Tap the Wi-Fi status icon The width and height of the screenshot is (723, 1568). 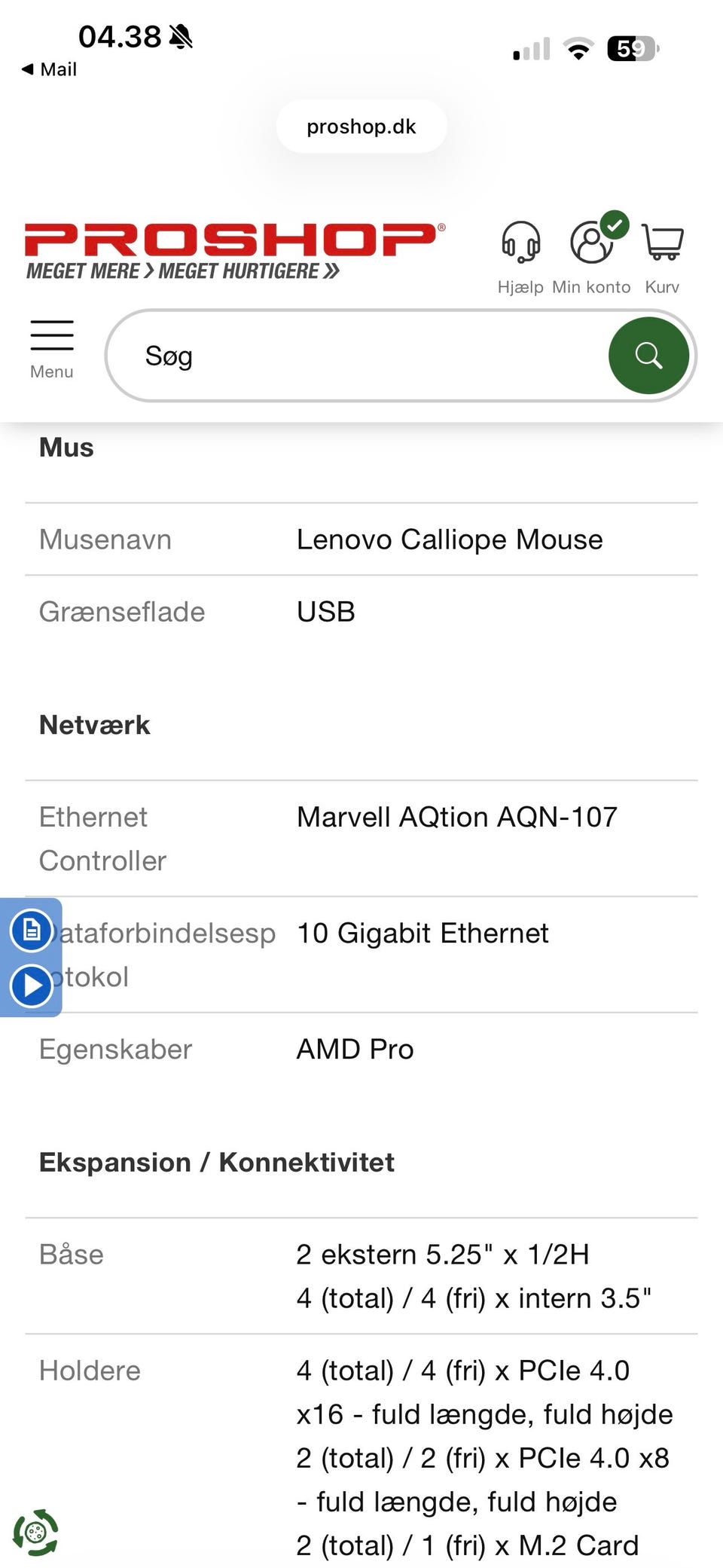pos(578,50)
